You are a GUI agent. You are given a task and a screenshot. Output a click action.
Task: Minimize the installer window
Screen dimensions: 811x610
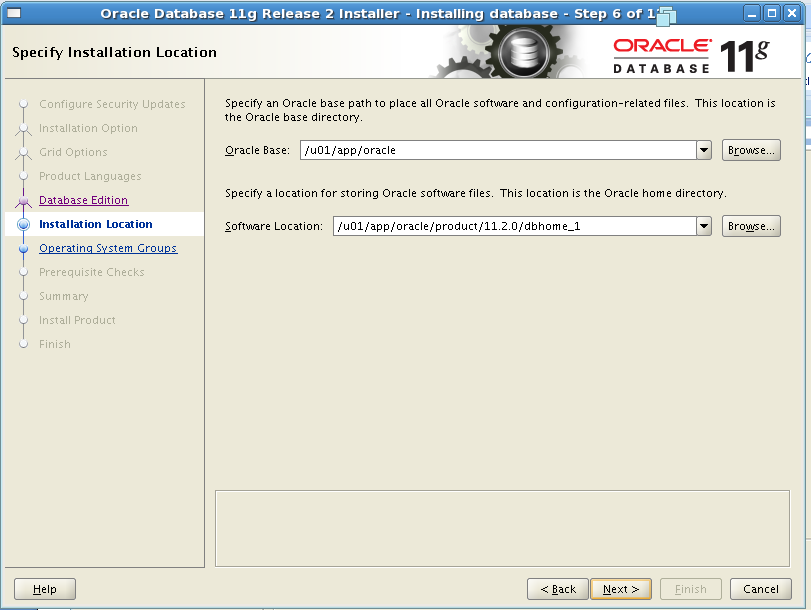[752, 13]
